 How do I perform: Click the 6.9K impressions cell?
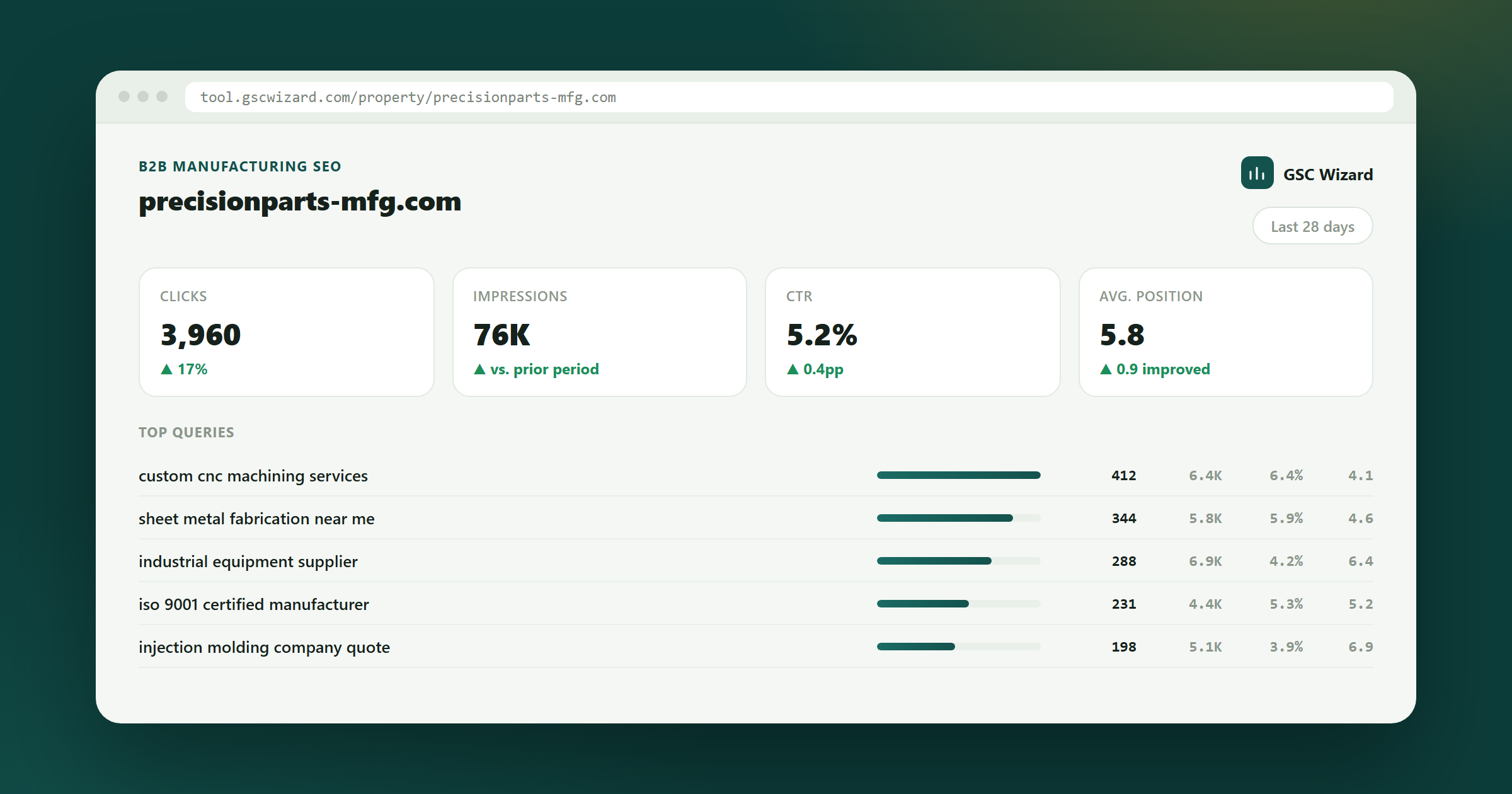1205,561
